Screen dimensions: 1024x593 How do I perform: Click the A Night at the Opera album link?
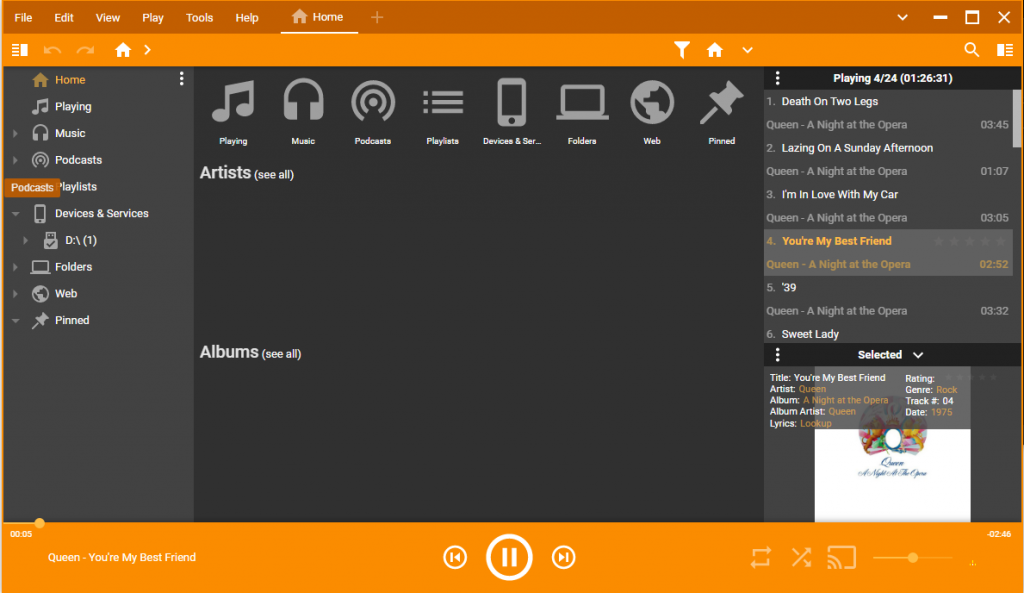click(845, 400)
